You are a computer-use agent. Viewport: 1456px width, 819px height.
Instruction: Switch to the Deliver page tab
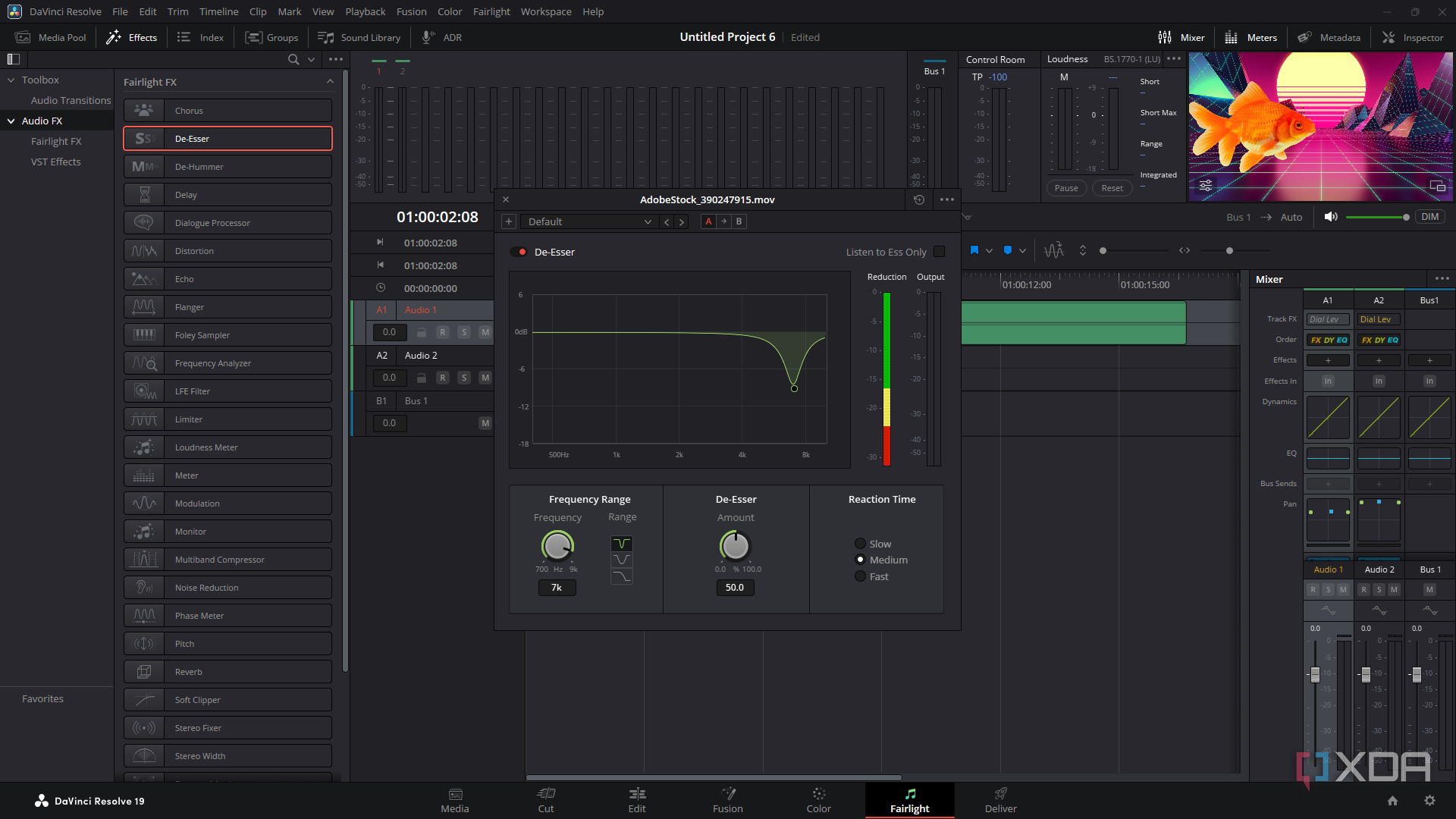pyautogui.click(x=1001, y=800)
